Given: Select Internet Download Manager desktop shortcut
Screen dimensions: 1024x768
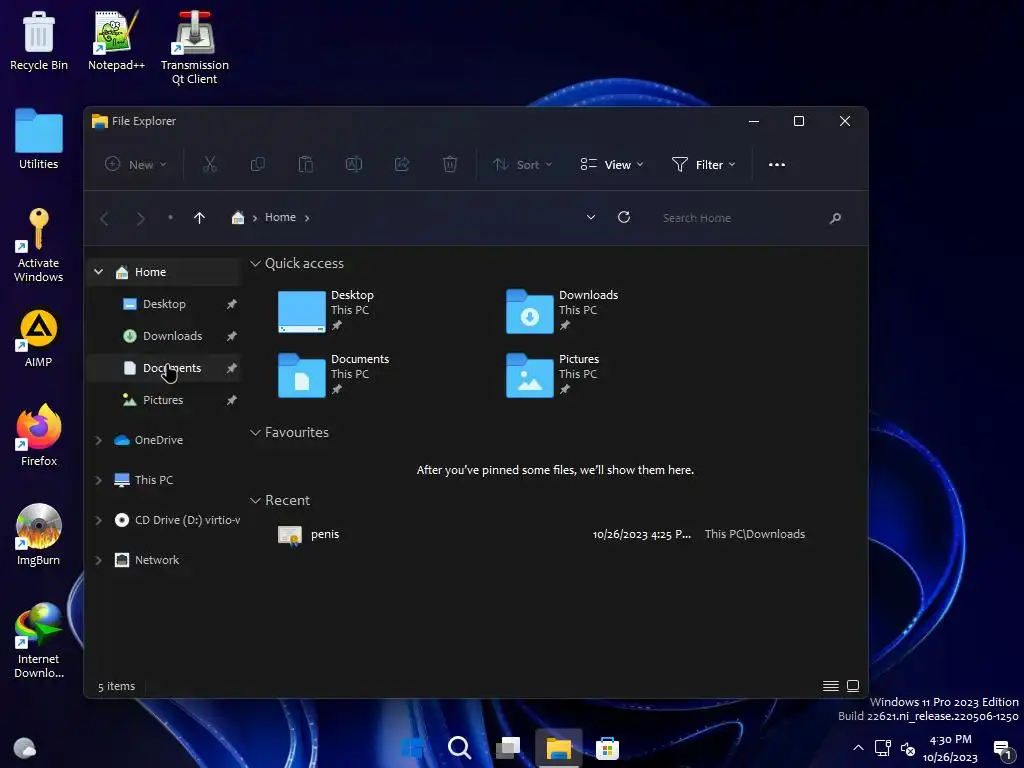Looking at the screenshot, I should click(39, 641).
